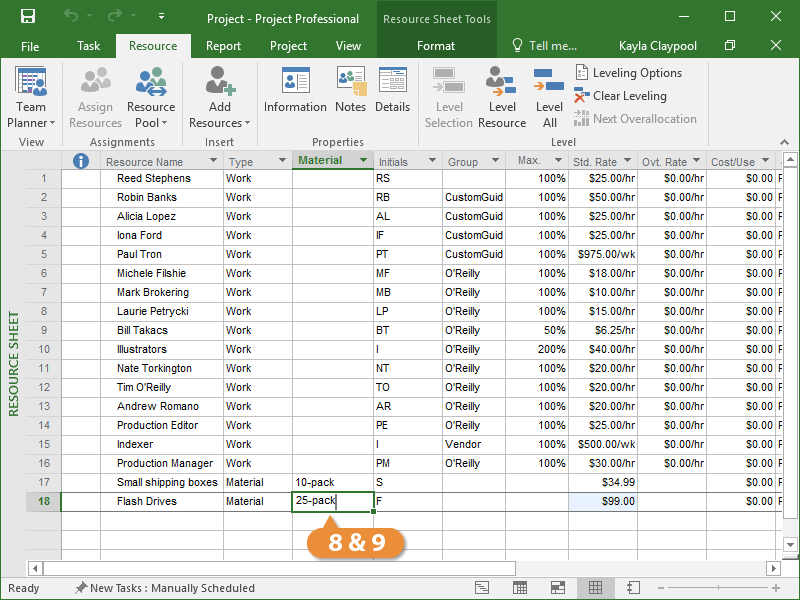This screenshot has width=800, height=600.
Task: Open resource Details pane
Action: pyautogui.click(x=392, y=90)
